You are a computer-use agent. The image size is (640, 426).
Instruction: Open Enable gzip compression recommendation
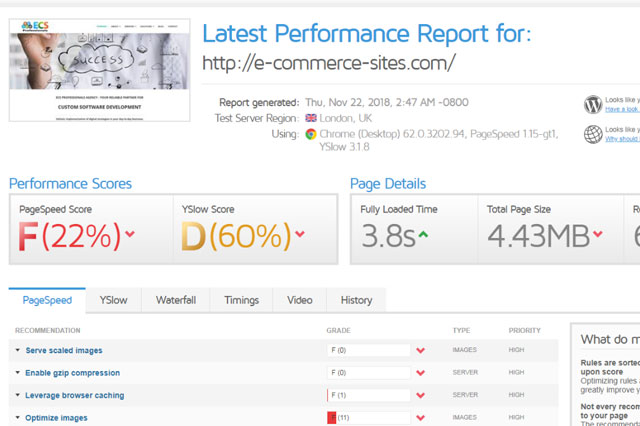pos(73,373)
